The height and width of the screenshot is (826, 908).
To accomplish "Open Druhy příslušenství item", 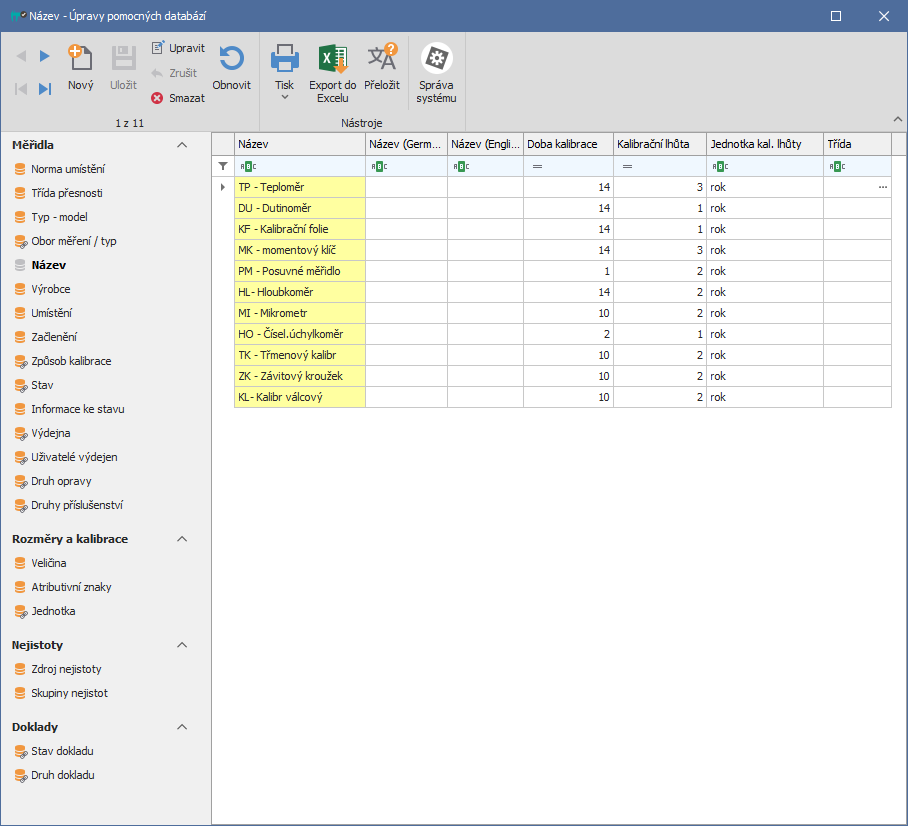I will click(68, 505).
